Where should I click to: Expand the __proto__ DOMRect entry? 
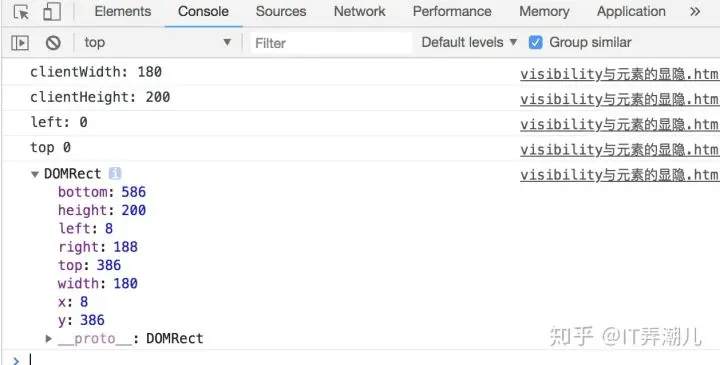pyautogui.click(x=49, y=338)
